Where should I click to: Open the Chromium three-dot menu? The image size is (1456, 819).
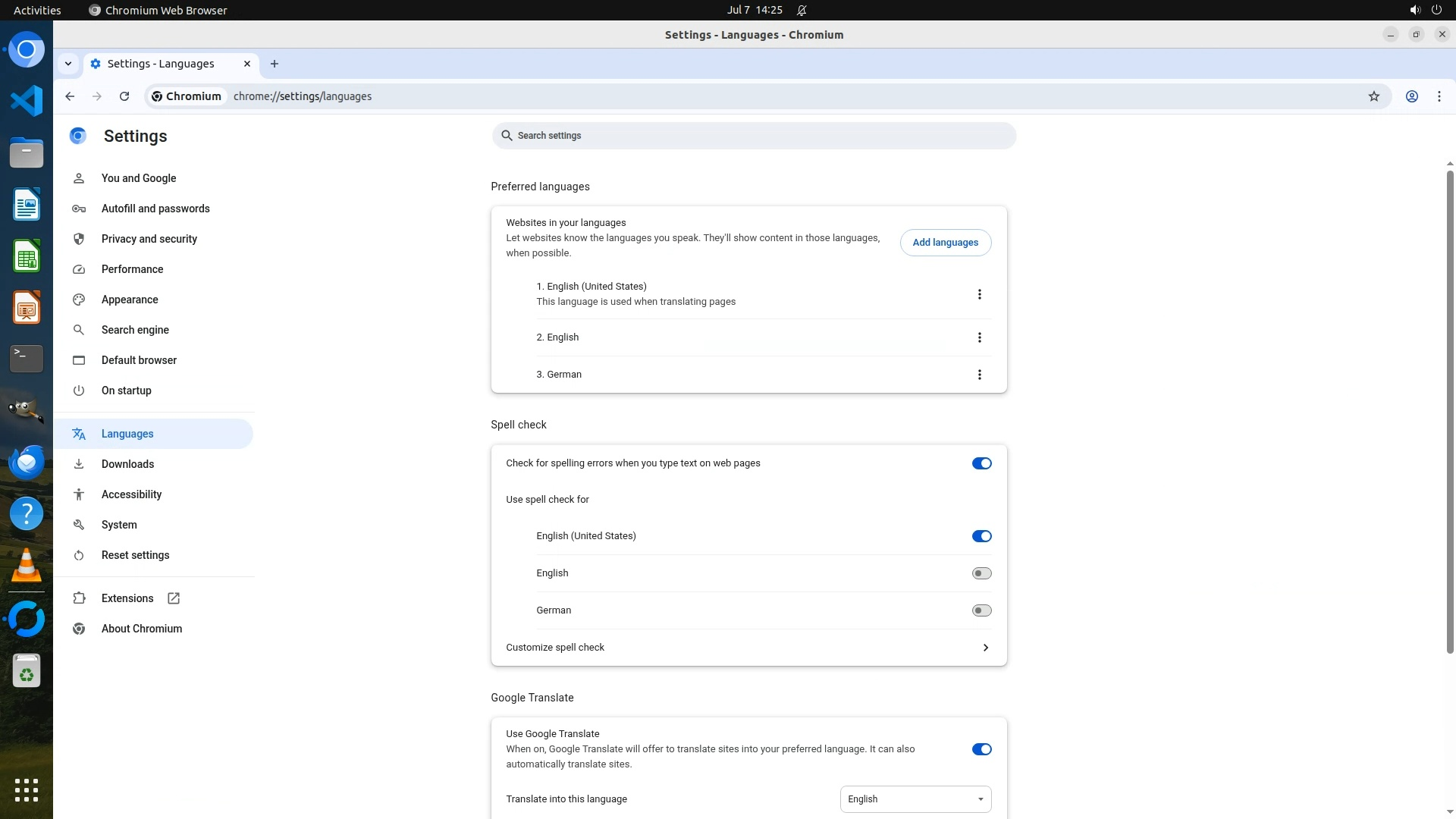[x=1439, y=96]
